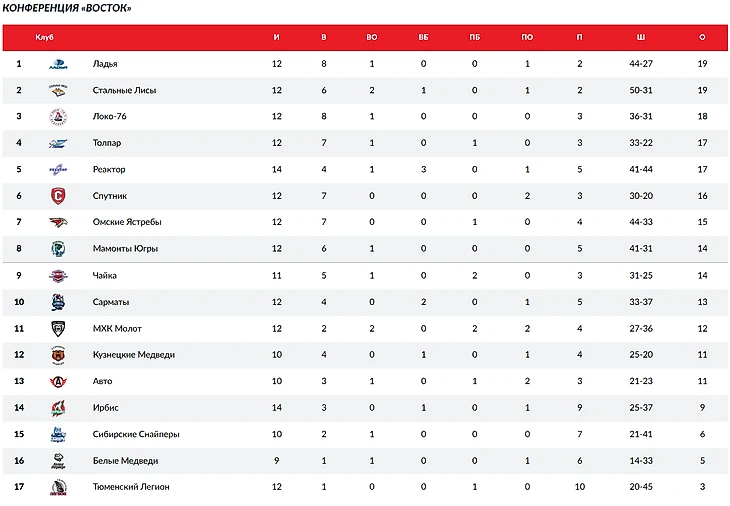
Task: Click the Кузнецкие Медведи logo
Action: coord(58,355)
